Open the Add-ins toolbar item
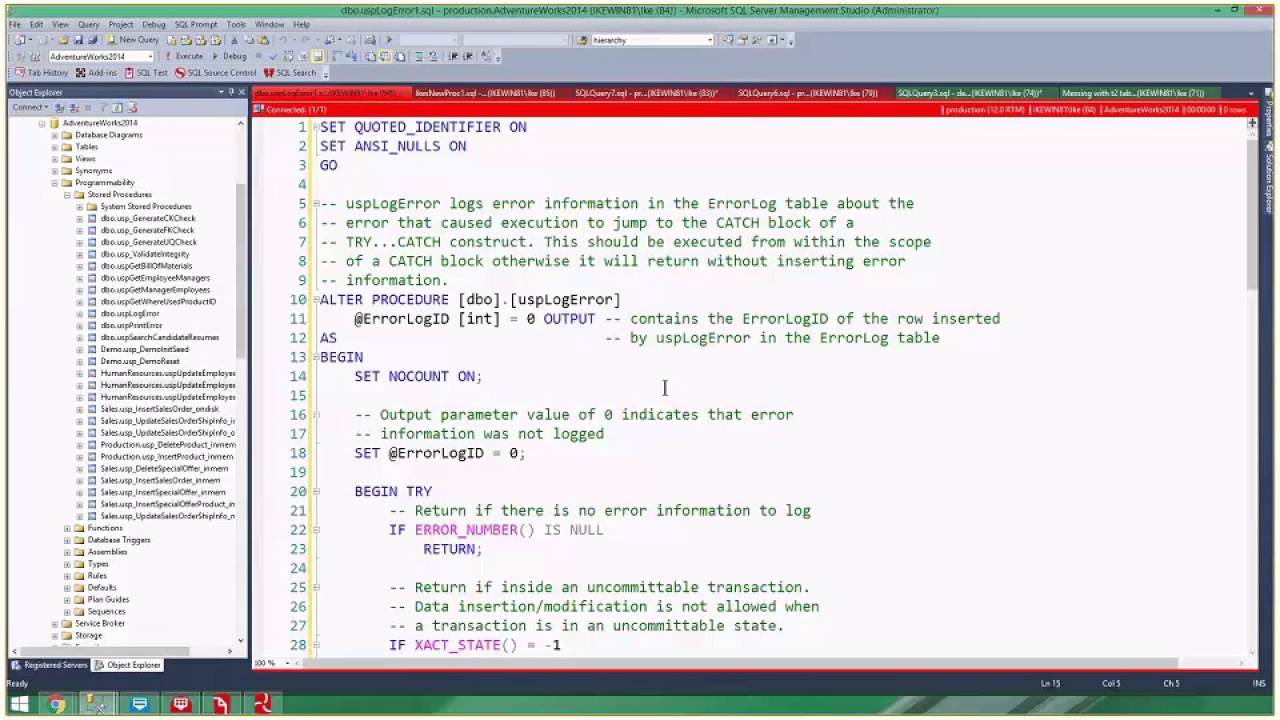This screenshot has height=720, width=1280. pyautogui.click(x=97, y=73)
